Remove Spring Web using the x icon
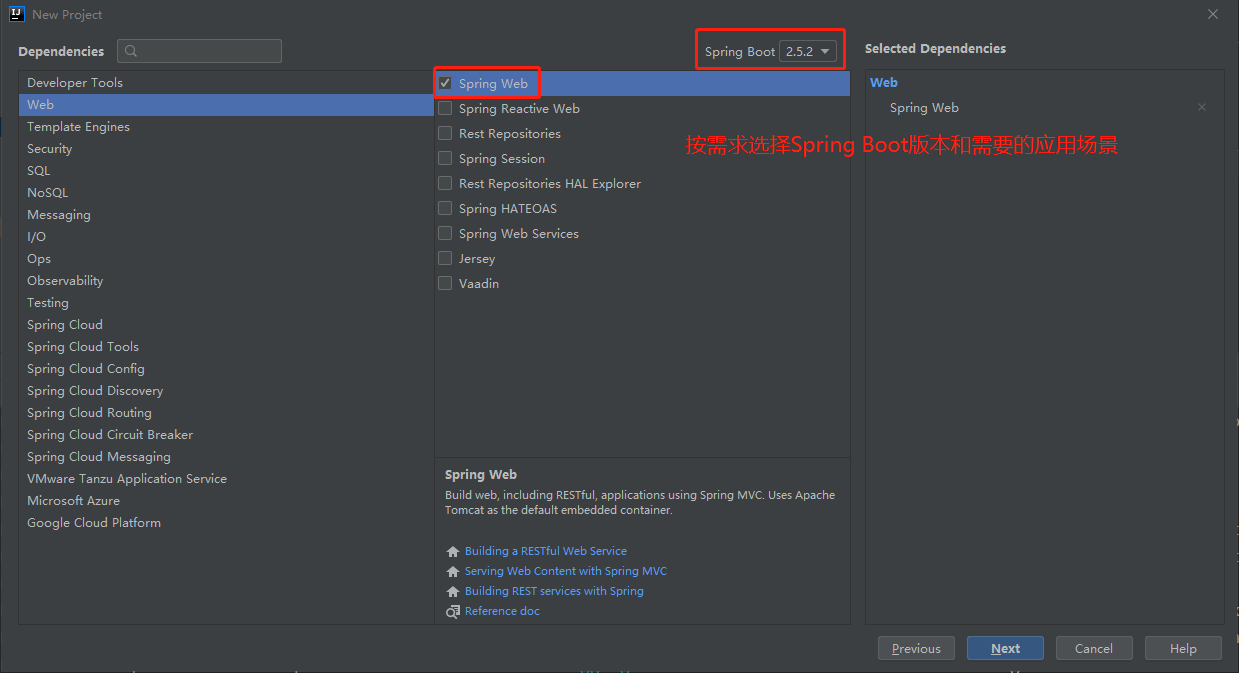Image resolution: width=1239 pixels, height=673 pixels. 1201,108
